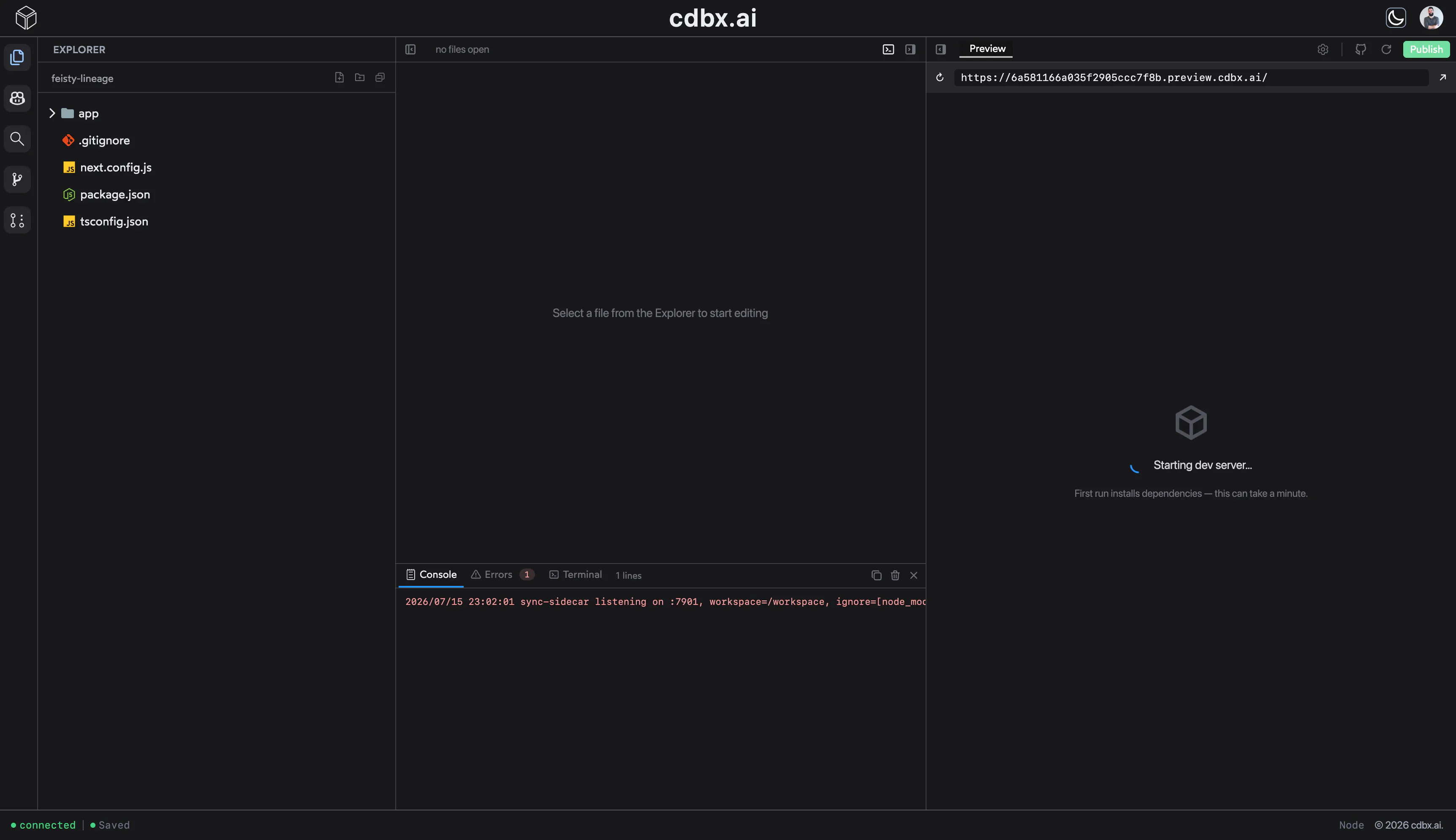
Task: Restart dev server refresh icon
Action: [x=1386, y=50]
